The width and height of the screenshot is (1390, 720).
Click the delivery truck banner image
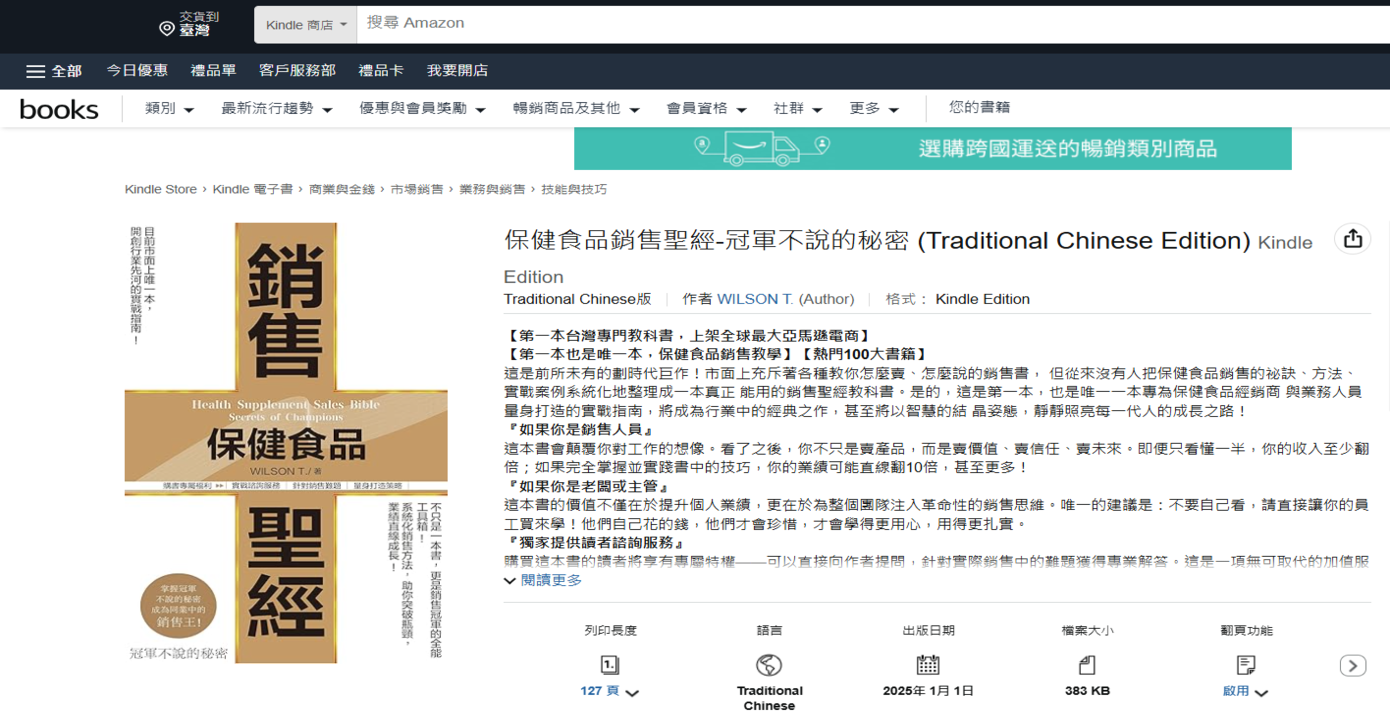click(761, 149)
